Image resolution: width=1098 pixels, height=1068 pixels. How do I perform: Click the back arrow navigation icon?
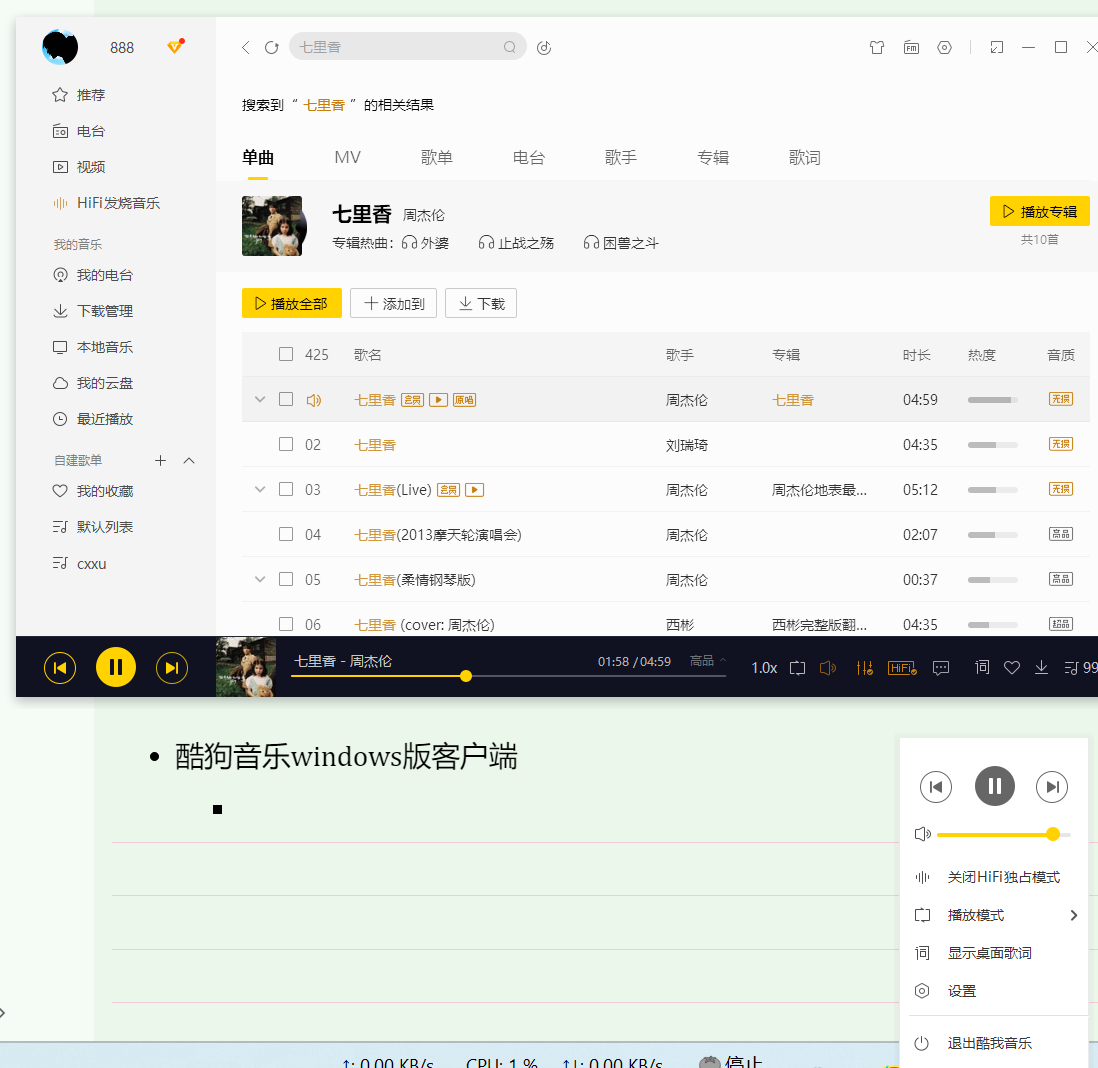point(246,48)
